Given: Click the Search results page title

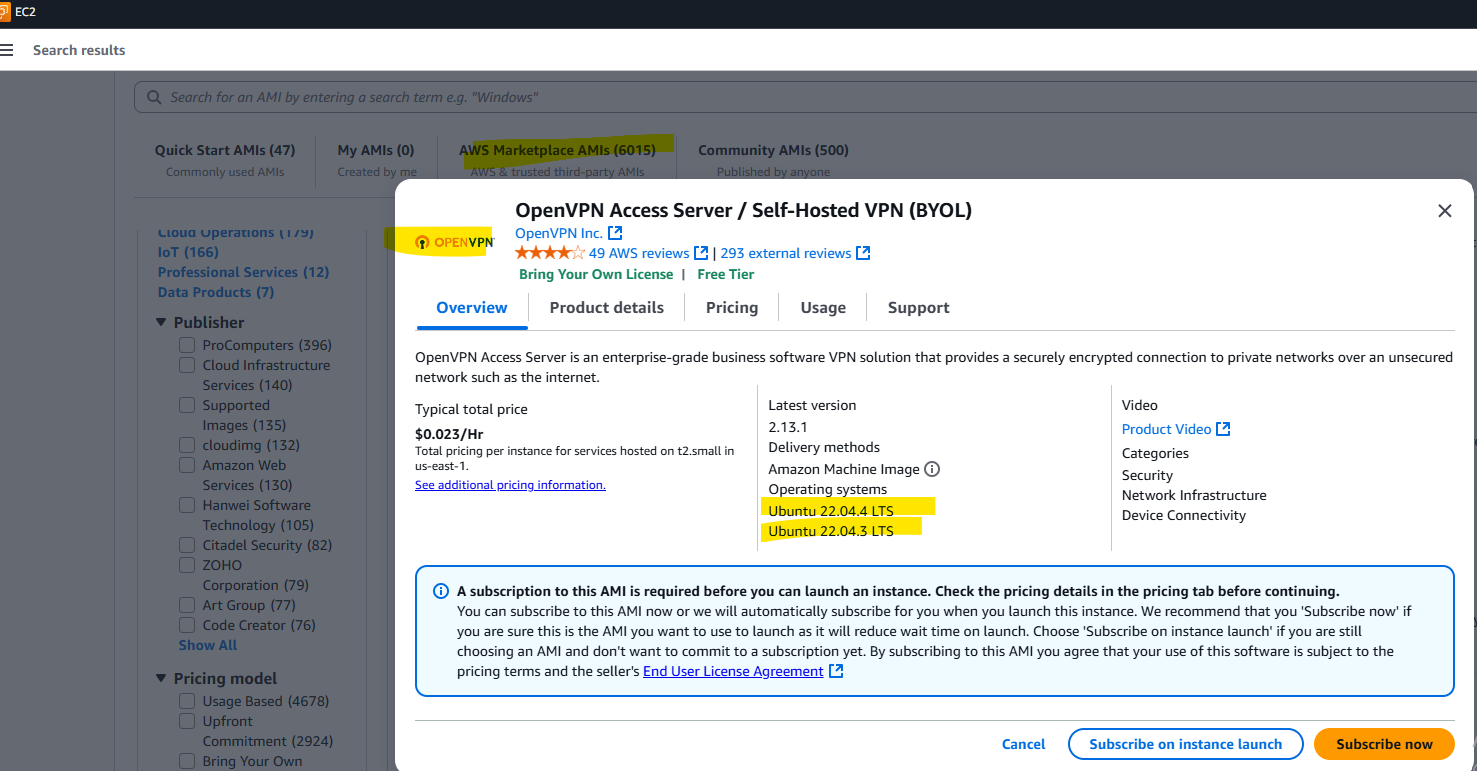Looking at the screenshot, I should coord(79,50).
